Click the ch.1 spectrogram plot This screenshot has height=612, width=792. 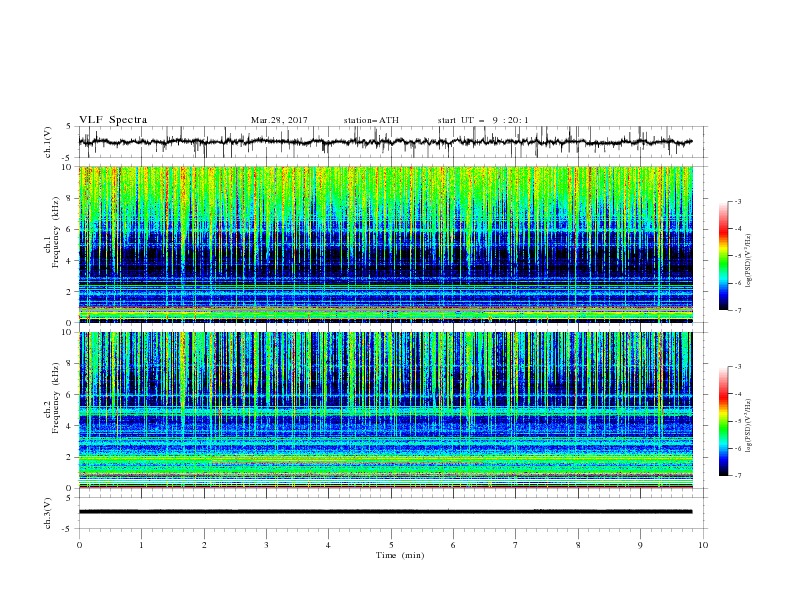[386, 244]
